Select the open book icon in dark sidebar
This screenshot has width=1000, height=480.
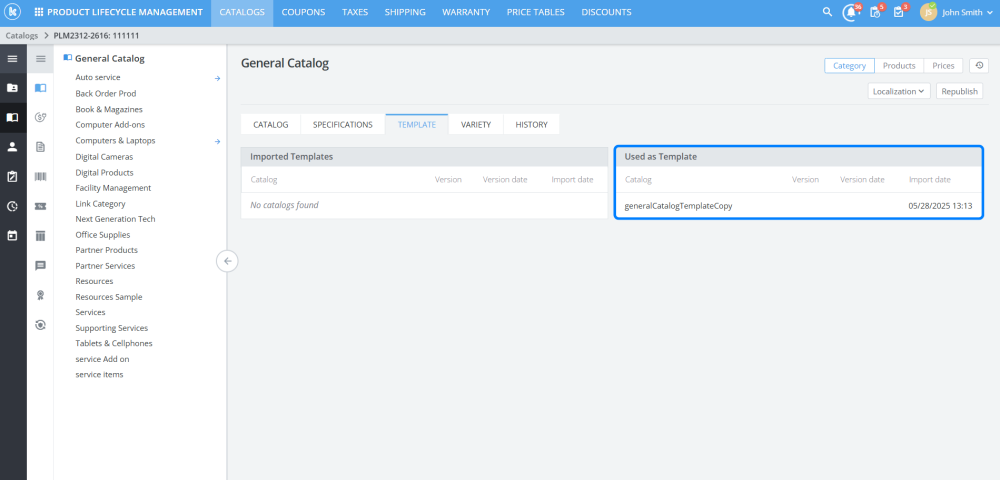pyautogui.click(x=12, y=117)
